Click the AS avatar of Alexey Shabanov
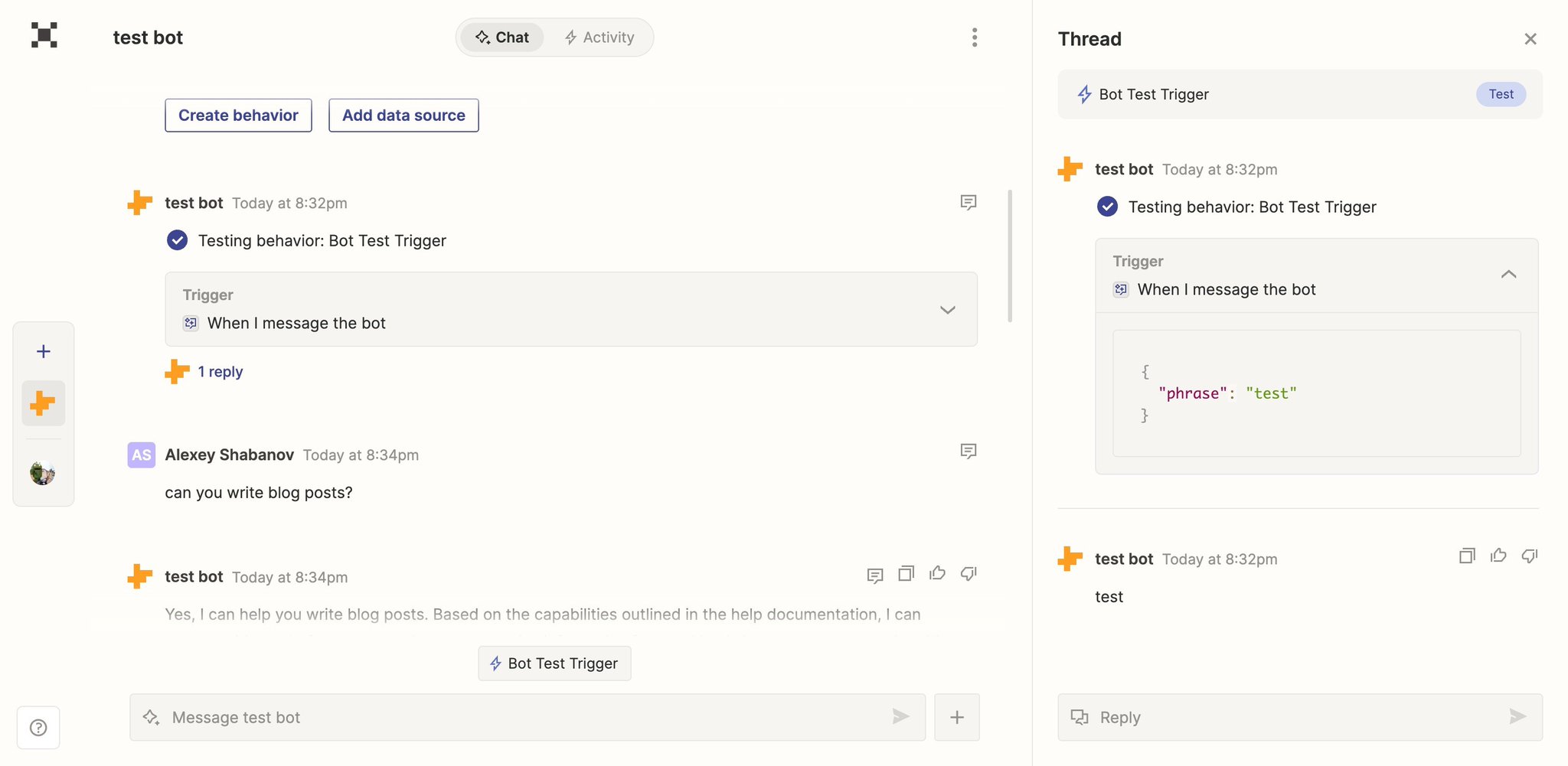Image resolution: width=1568 pixels, height=766 pixels. [141, 455]
